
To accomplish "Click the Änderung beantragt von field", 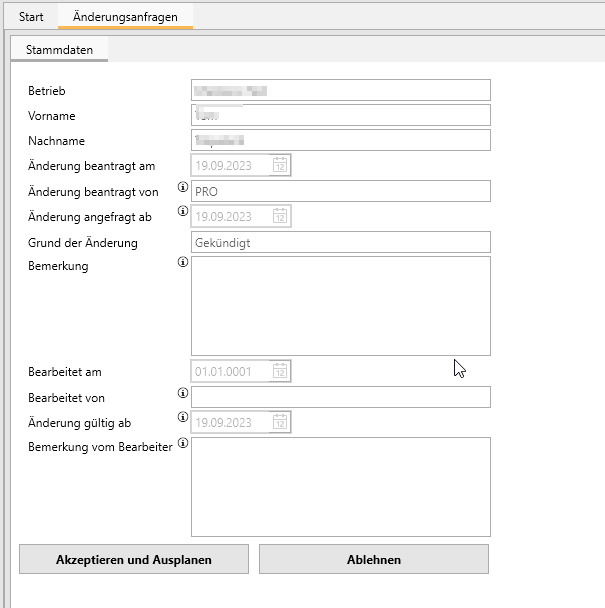I will (341, 191).
